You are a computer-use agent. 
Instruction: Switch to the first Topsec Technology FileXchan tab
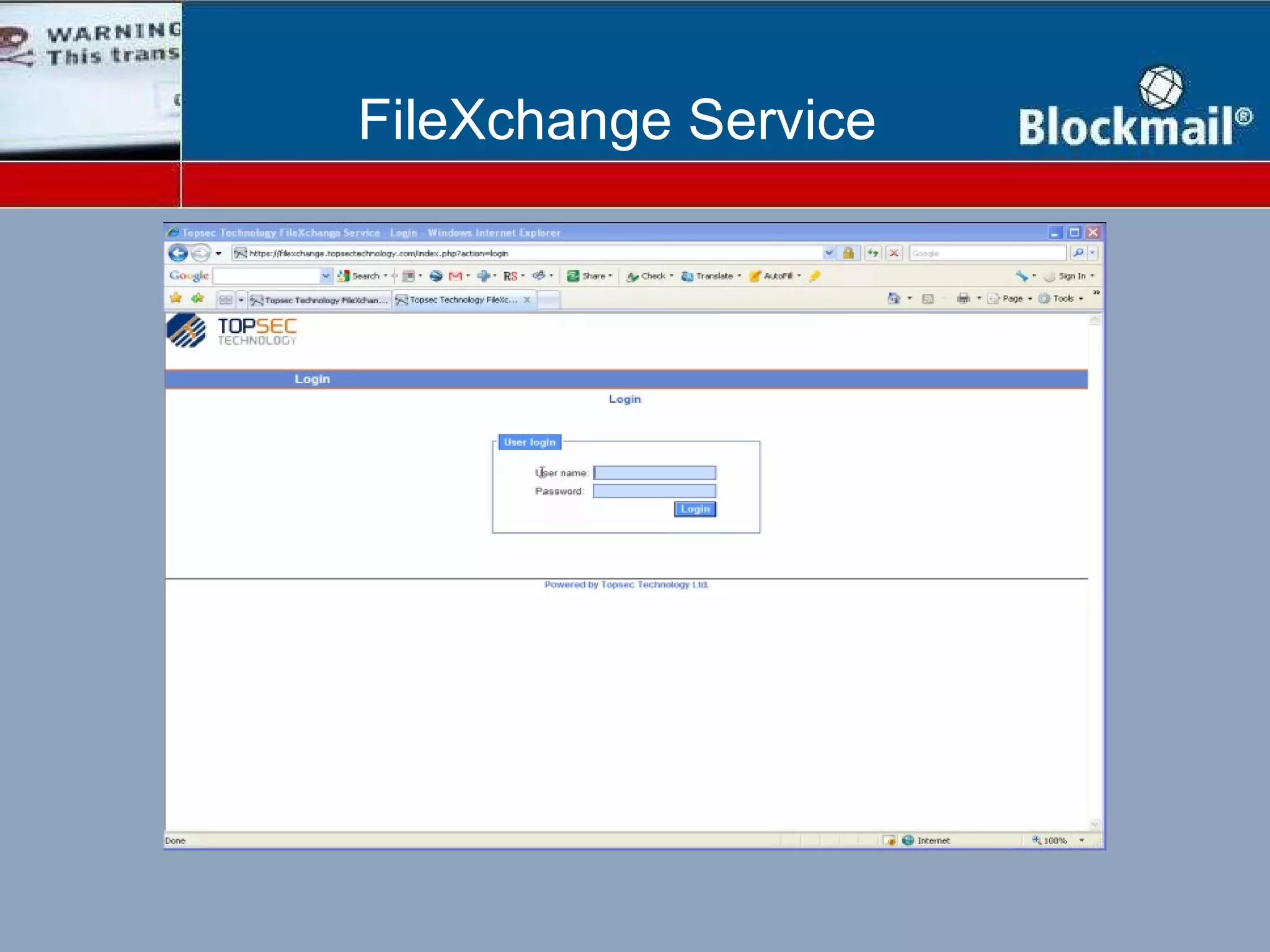(319, 300)
